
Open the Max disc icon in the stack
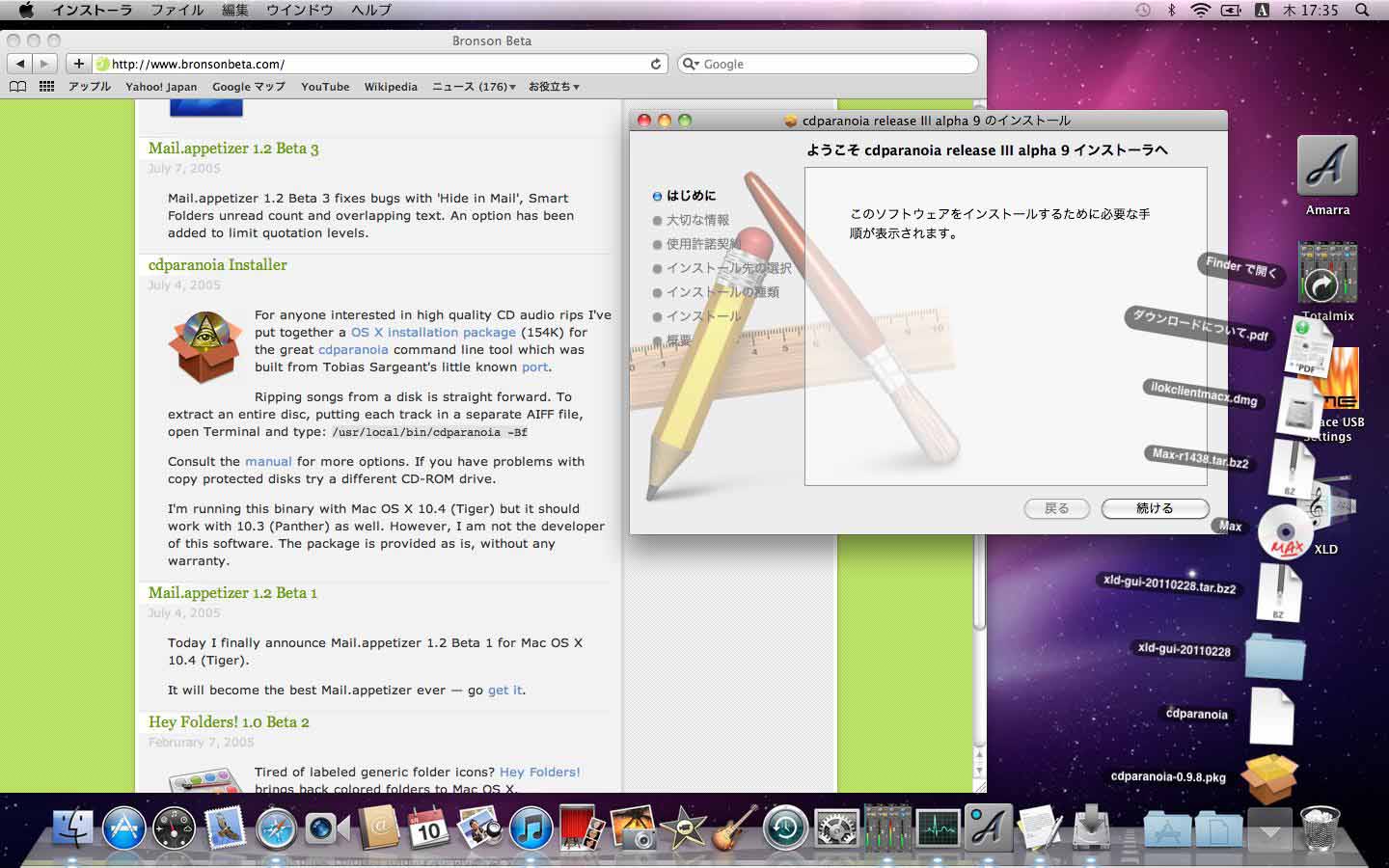1286,532
